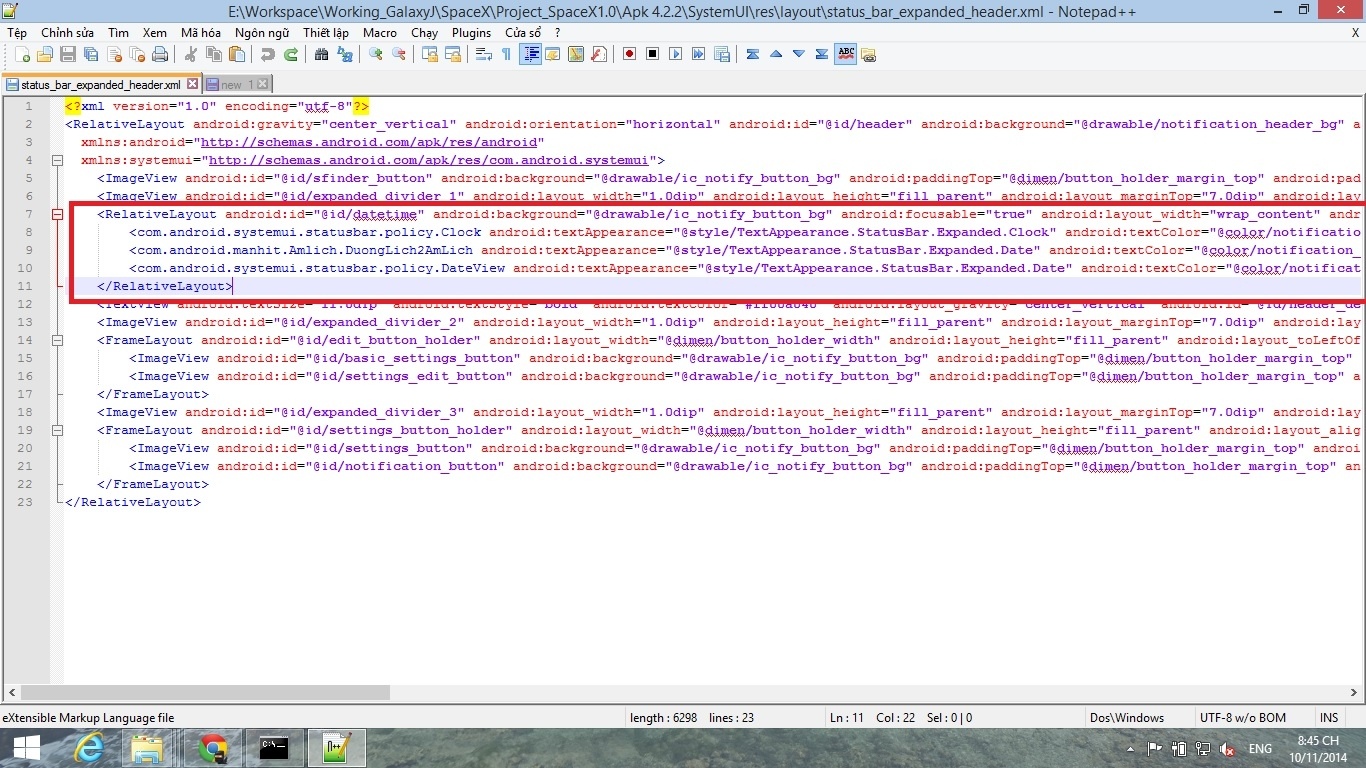Image resolution: width=1366 pixels, height=768 pixels.
Task: Open the Document Map toolbar icon
Action: coord(576,54)
